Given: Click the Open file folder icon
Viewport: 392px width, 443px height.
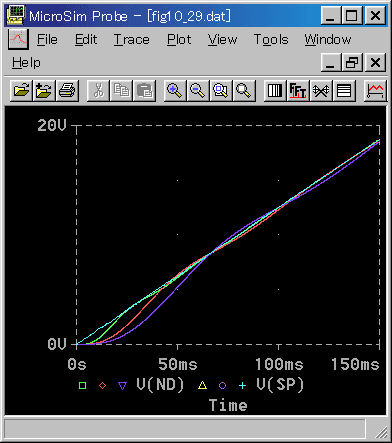Looking at the screenshot, I should [x=22, y=90].
